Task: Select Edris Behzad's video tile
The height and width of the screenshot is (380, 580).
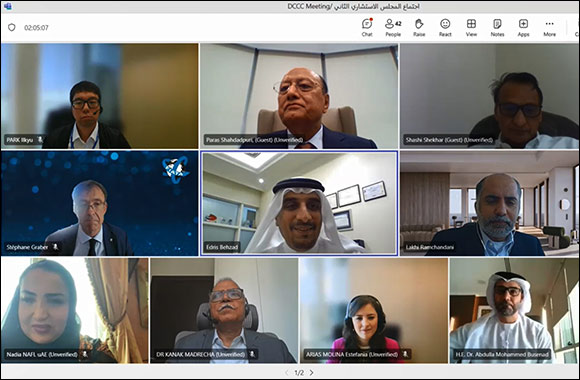Action: (299, 203)
